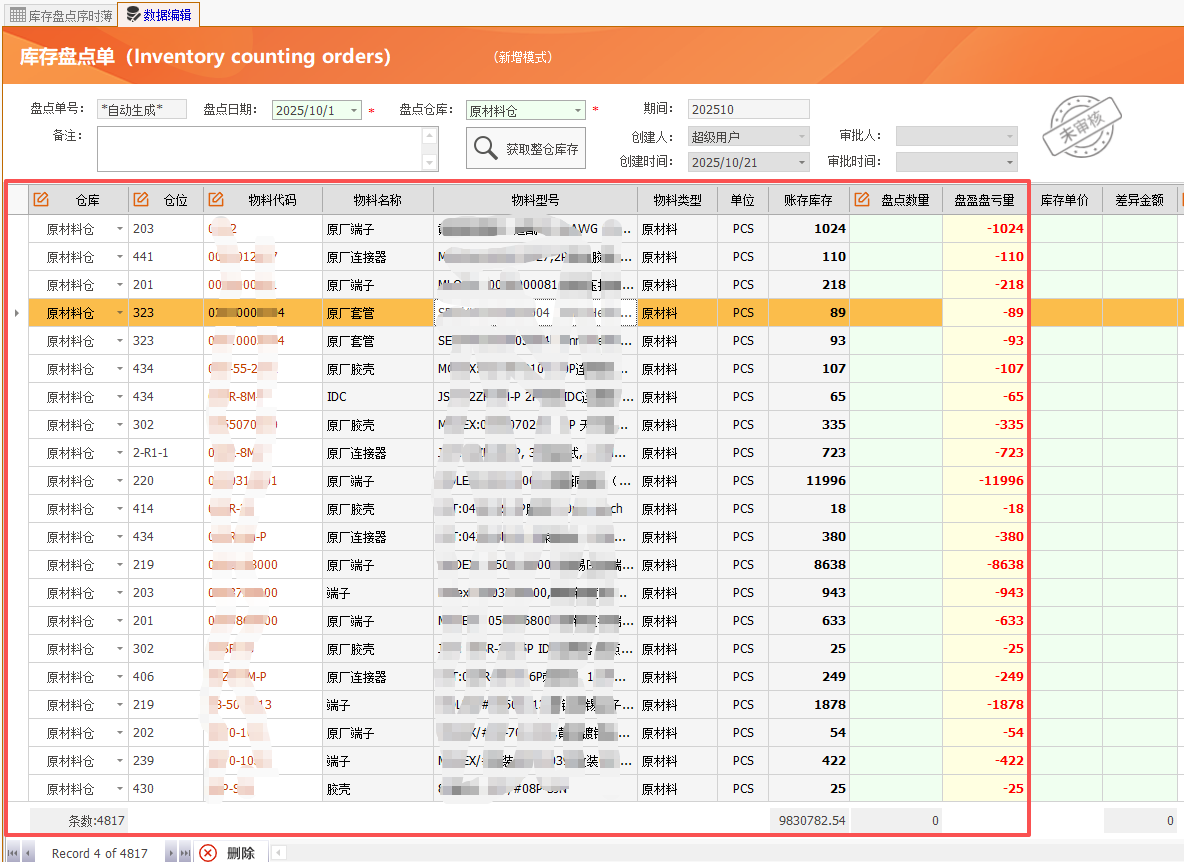Click the 删除 button at the bottom
This screenshot has height=862, width=1184.
click(x=239, y=852)
